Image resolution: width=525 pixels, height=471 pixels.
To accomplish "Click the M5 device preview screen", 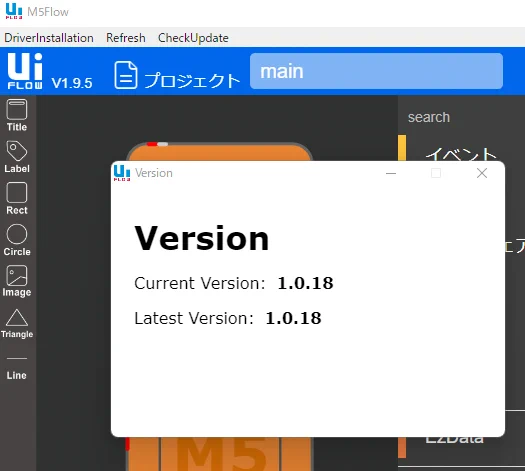I will pos(219,454).
